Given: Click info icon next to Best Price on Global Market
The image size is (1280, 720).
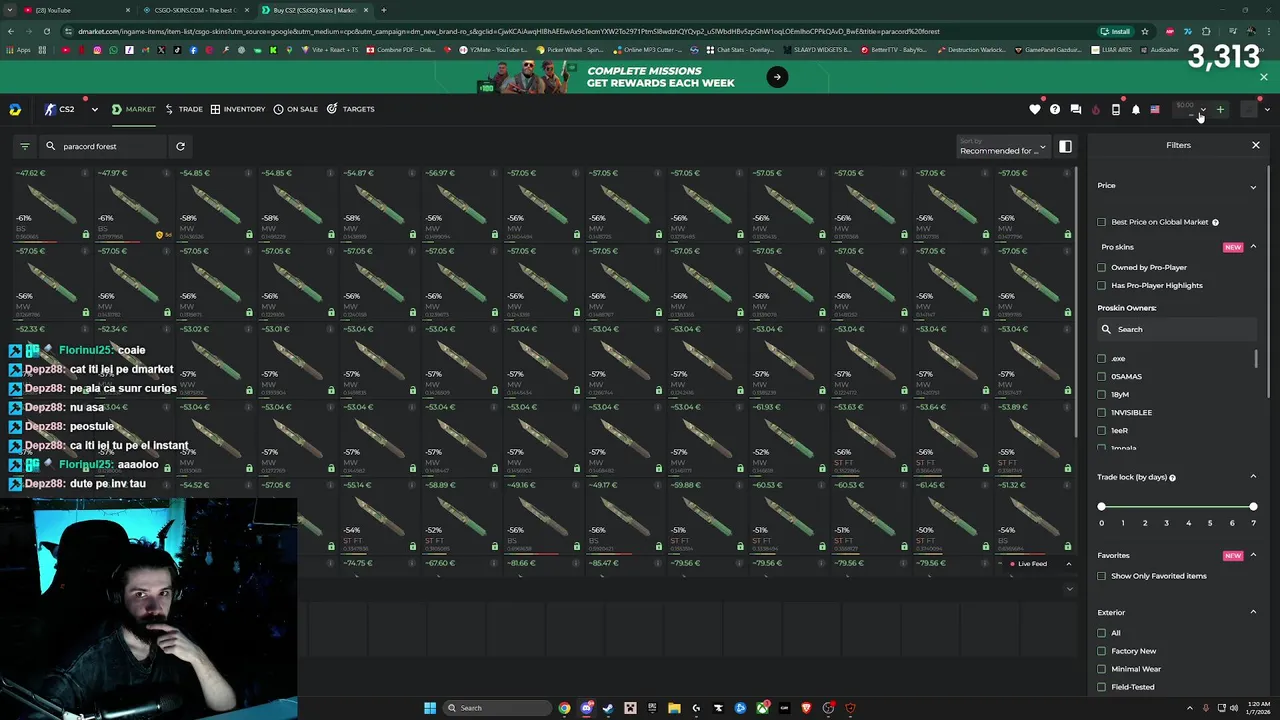Looking at the screenshot, I should [1215, 222].
